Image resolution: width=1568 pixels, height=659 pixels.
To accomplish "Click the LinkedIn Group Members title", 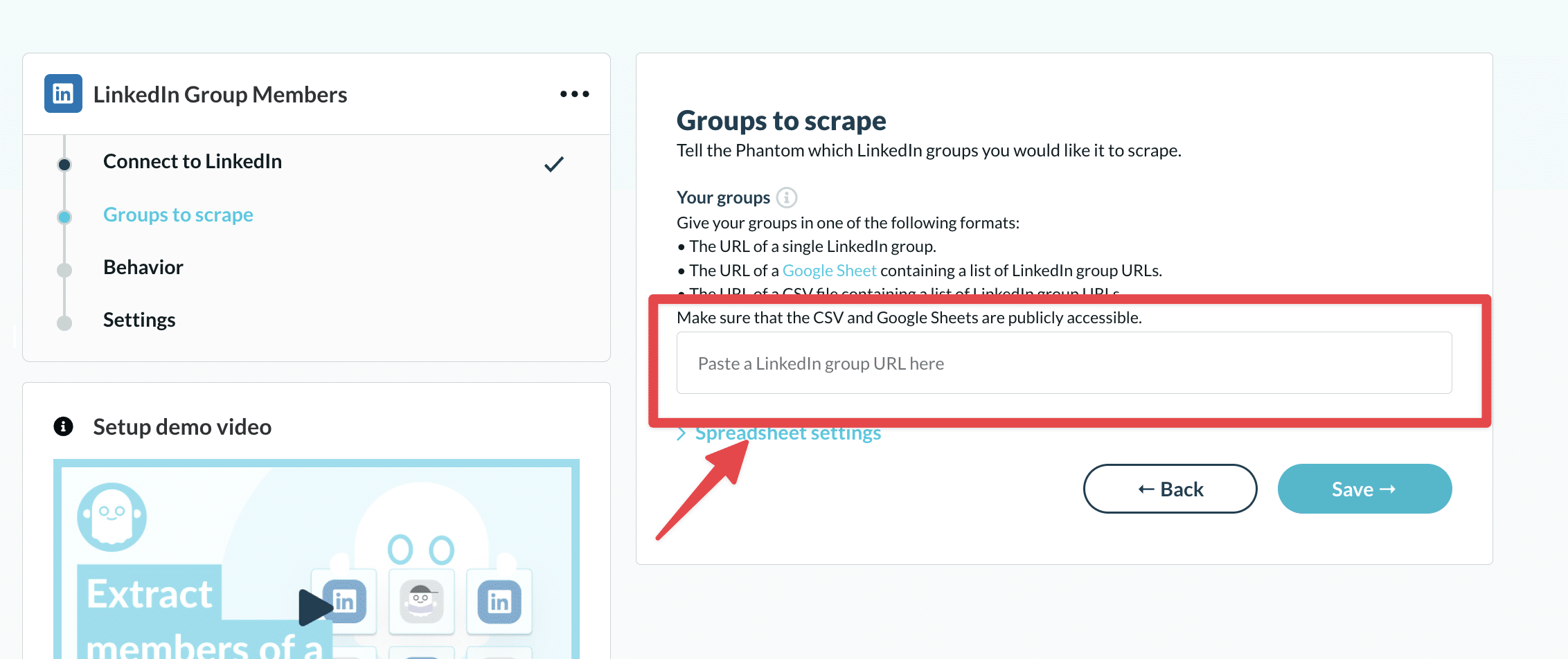I will [x=220, y=94].
